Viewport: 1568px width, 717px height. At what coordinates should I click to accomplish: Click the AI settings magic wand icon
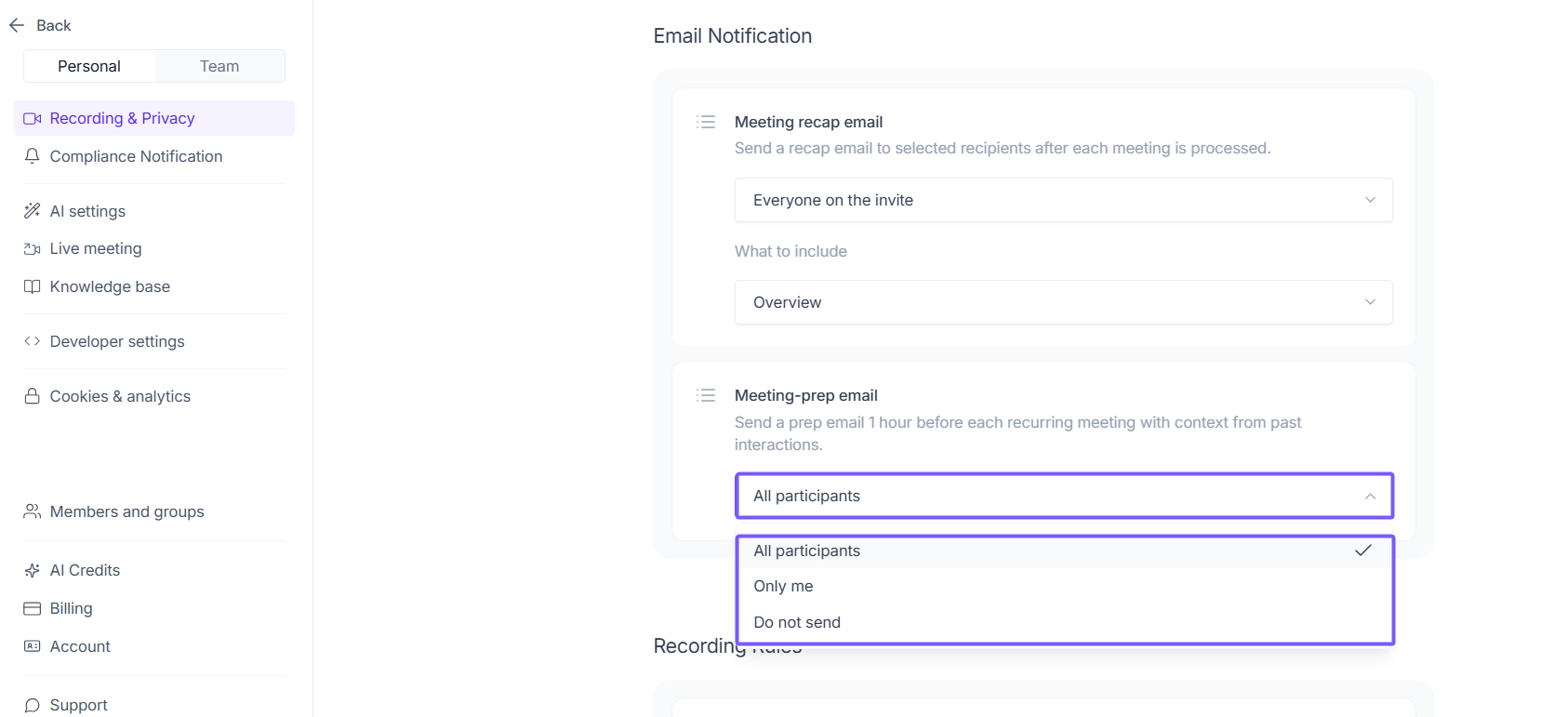(x=33, y=211)
